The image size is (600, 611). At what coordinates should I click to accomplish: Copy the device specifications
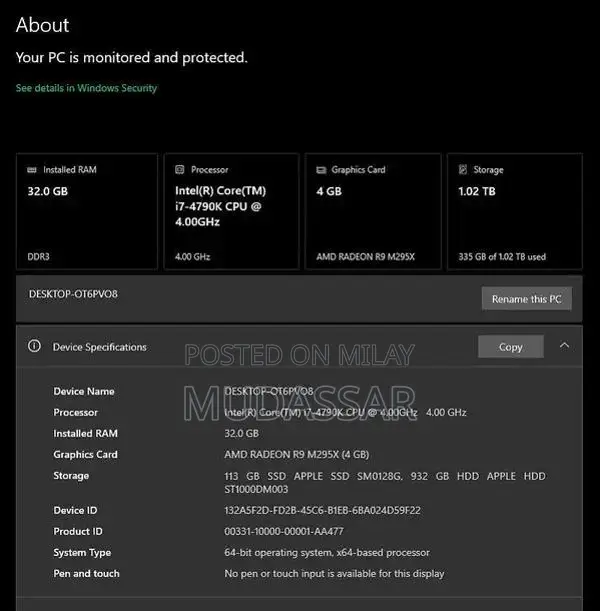pyautogui.click(x=511, y=347)
